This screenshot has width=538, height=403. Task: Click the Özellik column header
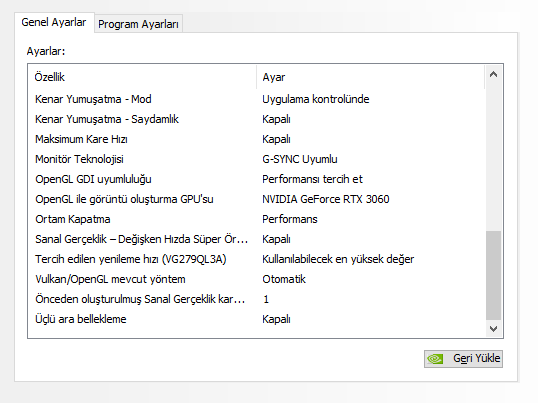[x=142, y=77]
